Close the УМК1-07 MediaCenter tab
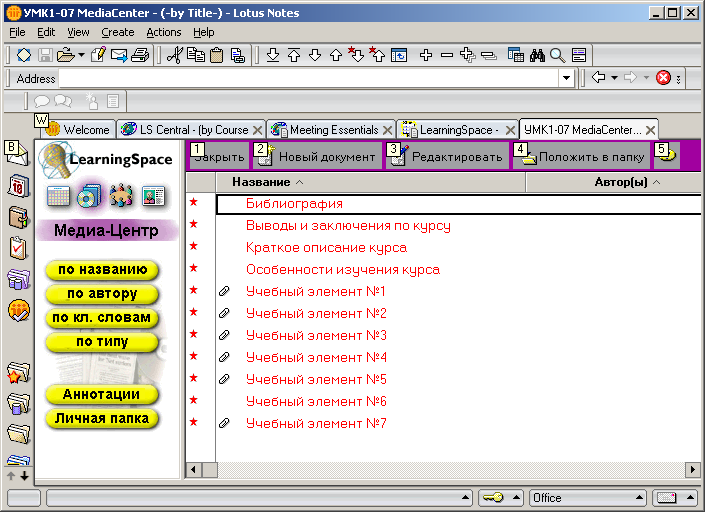 pos(650,130)
